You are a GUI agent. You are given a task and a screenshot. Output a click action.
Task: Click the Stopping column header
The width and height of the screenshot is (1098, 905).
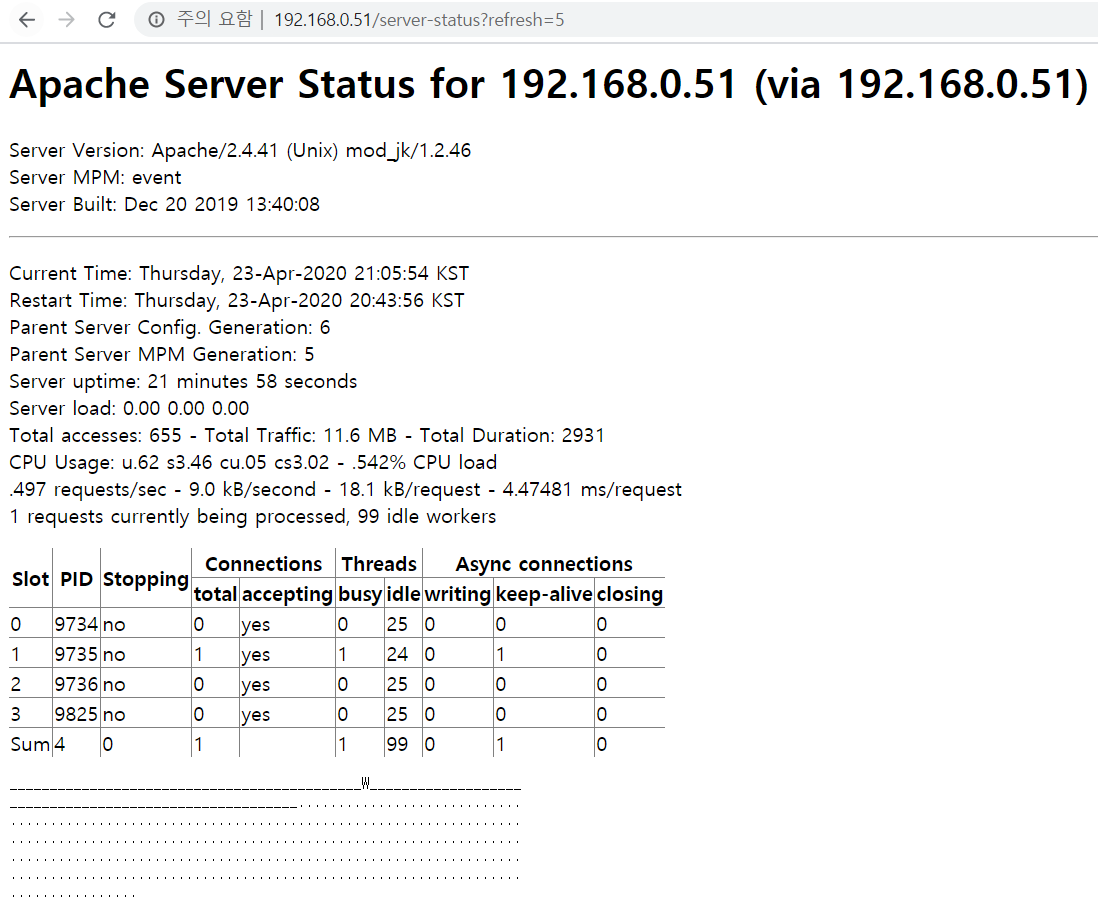point(146,580)
